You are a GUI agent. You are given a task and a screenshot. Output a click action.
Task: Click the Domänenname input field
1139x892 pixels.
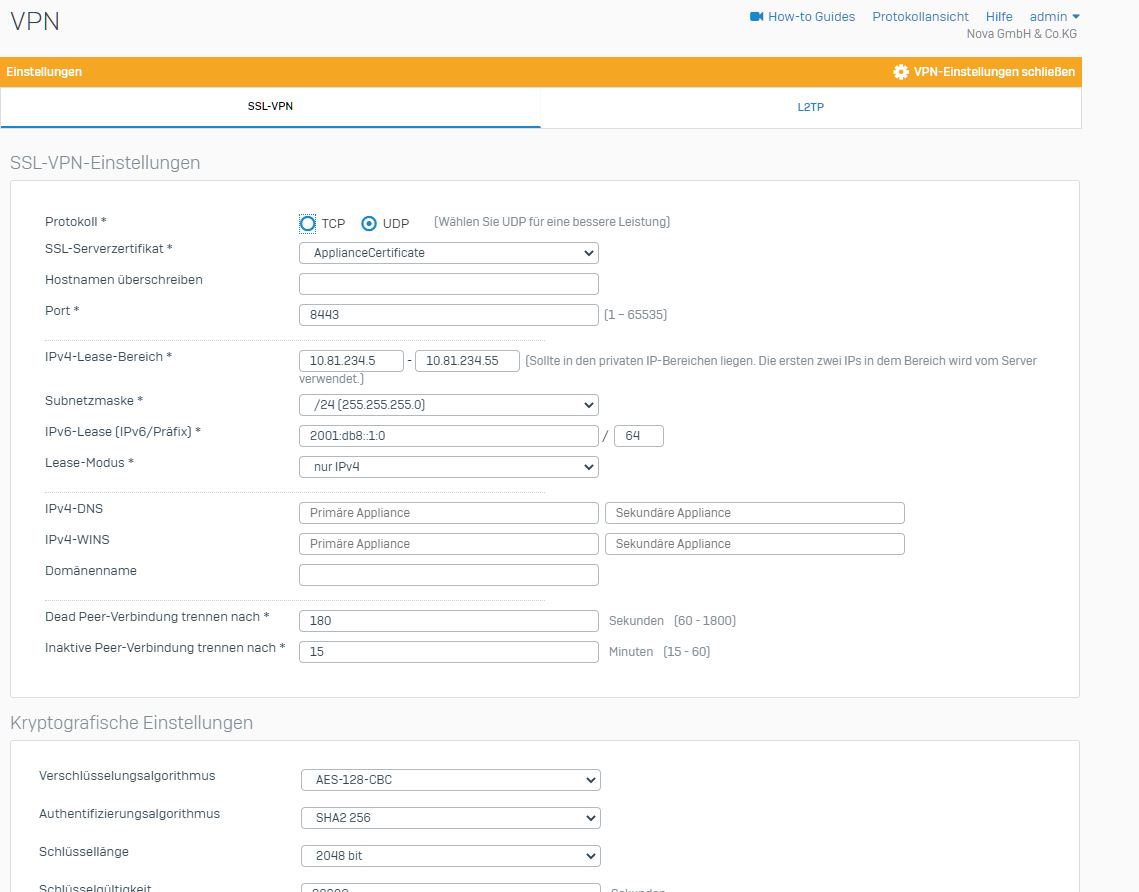pos(449,575)
